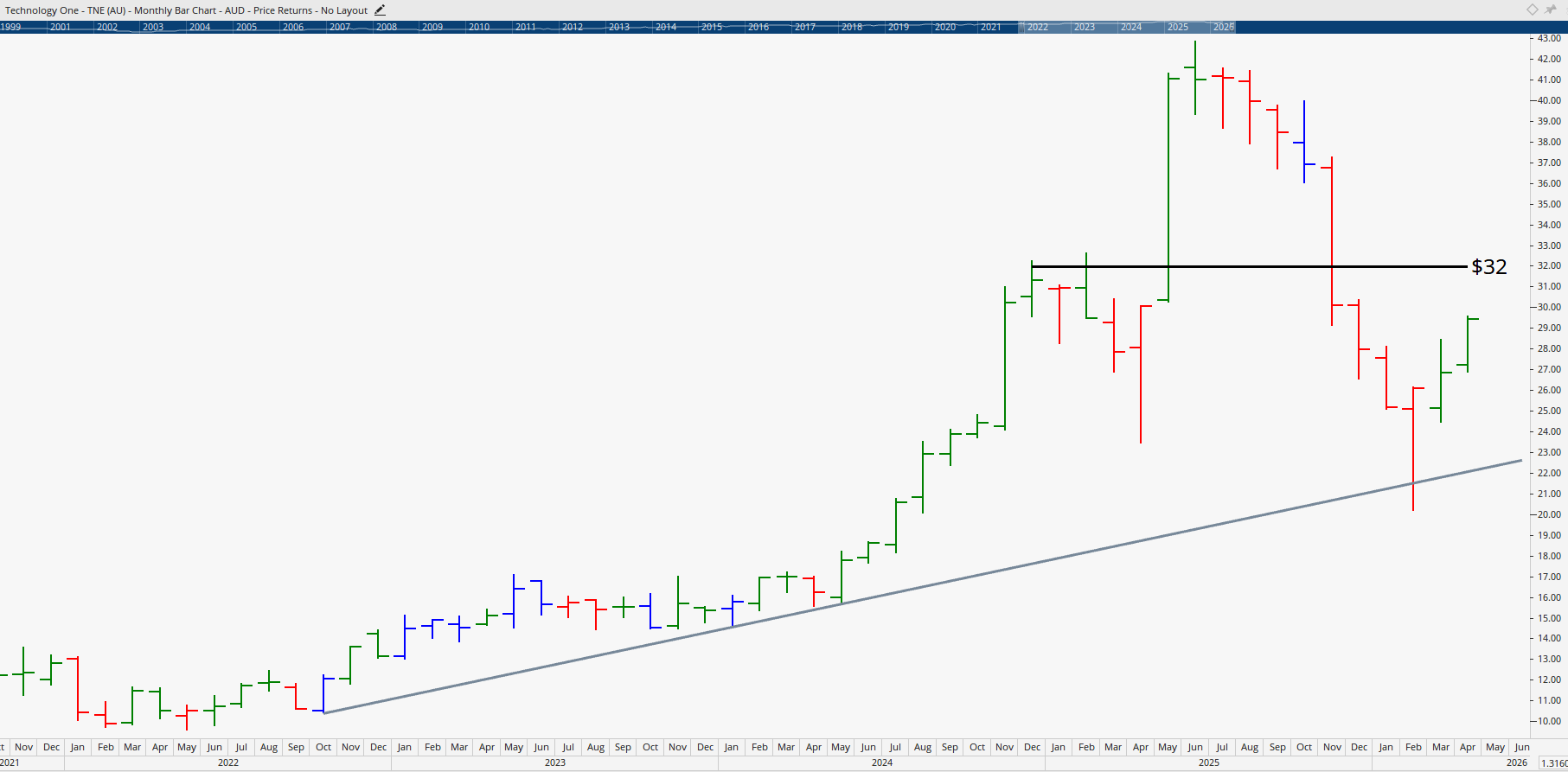Click the 37.00 price scale label
The width and height of the screenshot is (1568, 772).
(1549, 163)
